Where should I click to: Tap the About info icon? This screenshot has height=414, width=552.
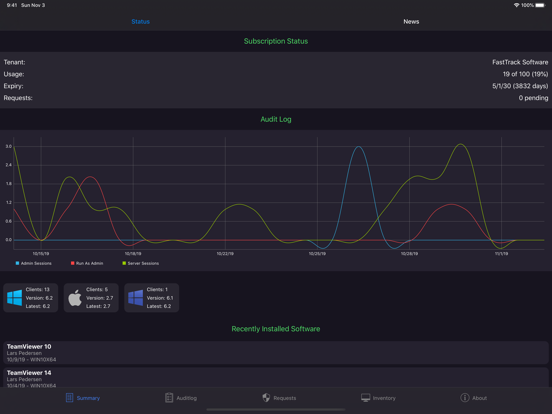click(x=465, y=397)
